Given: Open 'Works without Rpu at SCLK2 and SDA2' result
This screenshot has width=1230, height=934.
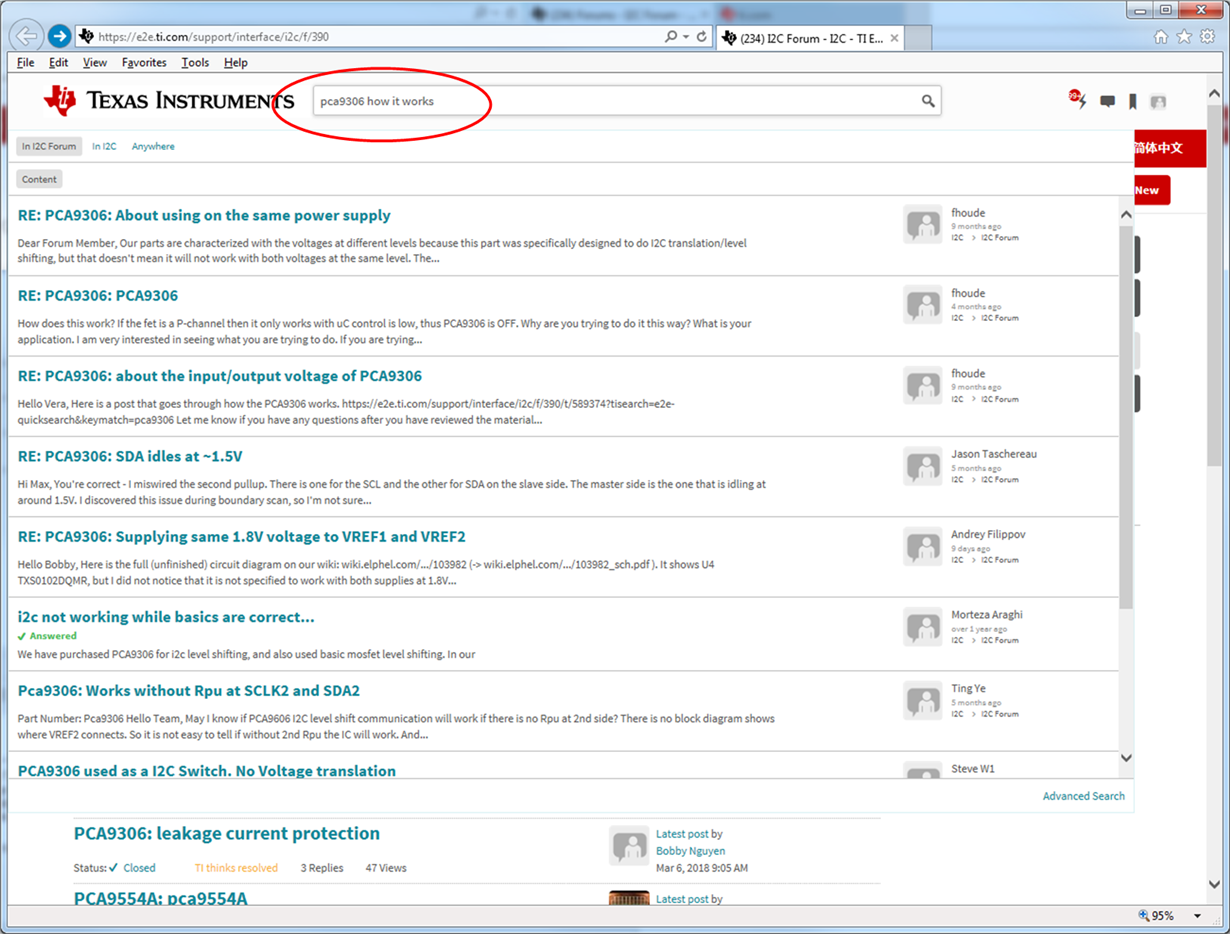Looking at the screenshot, I should coord(189,691).
